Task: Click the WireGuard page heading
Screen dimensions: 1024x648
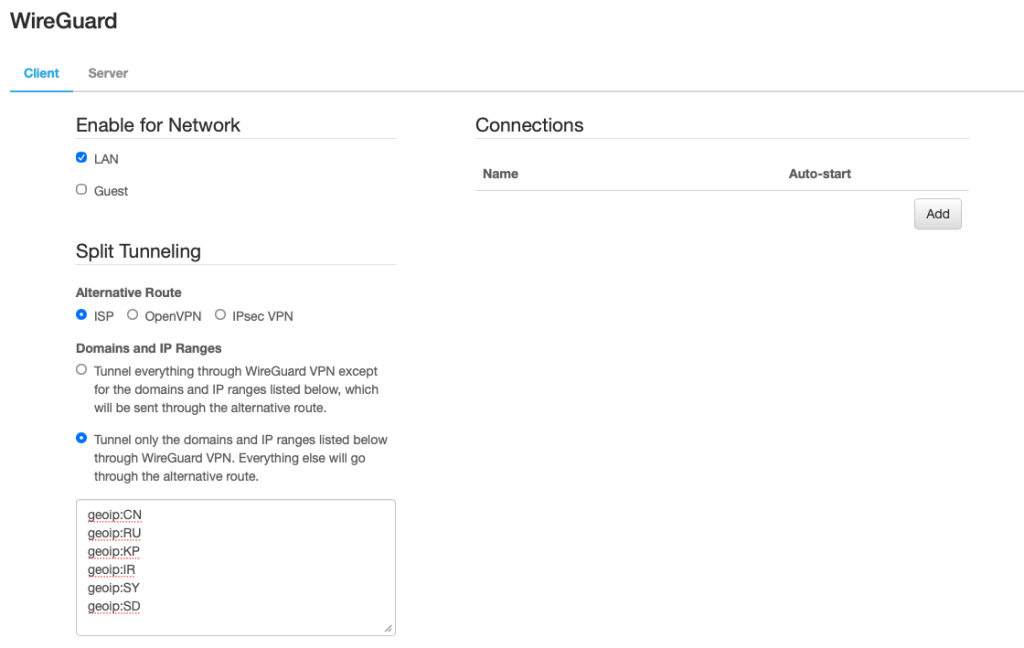Action: (63, 20)
